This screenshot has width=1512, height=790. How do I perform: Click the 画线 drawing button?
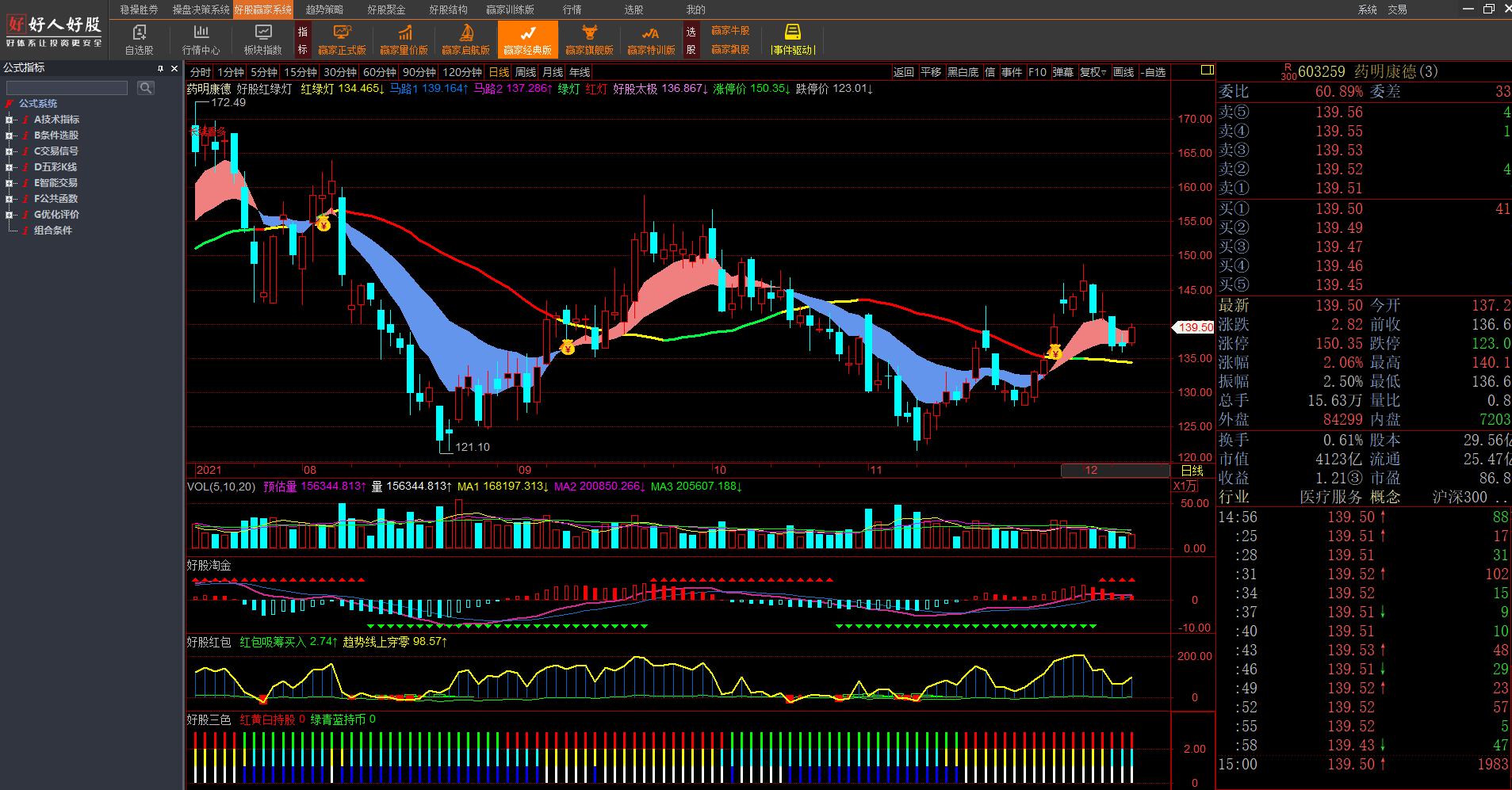(x=1123, y=72)
